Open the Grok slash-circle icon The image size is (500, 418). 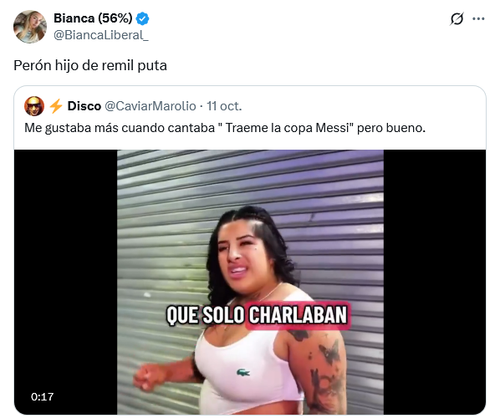[x=456, y=19]
